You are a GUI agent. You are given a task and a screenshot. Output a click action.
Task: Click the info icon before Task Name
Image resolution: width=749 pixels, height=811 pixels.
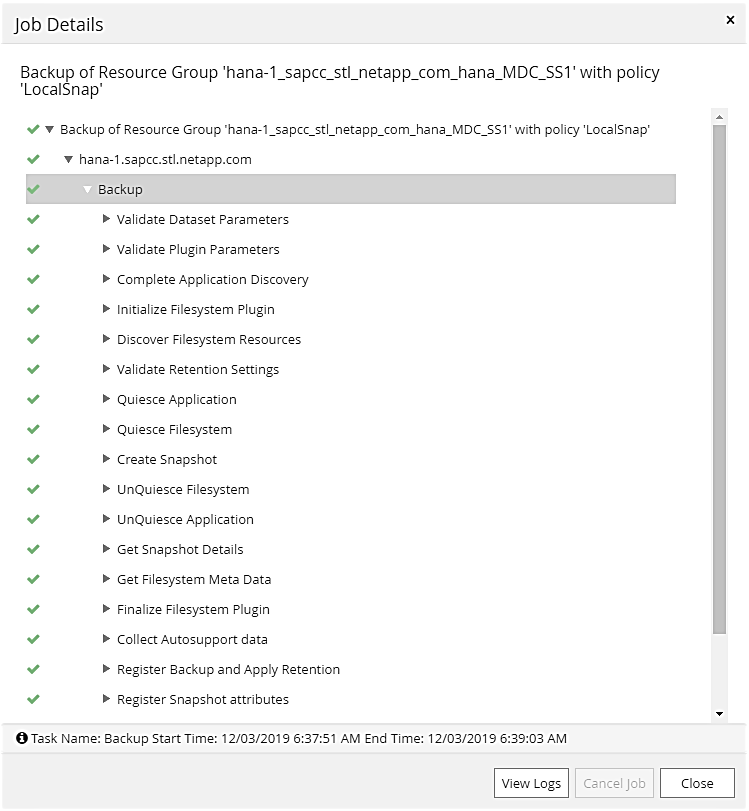(x=21, y=738)
